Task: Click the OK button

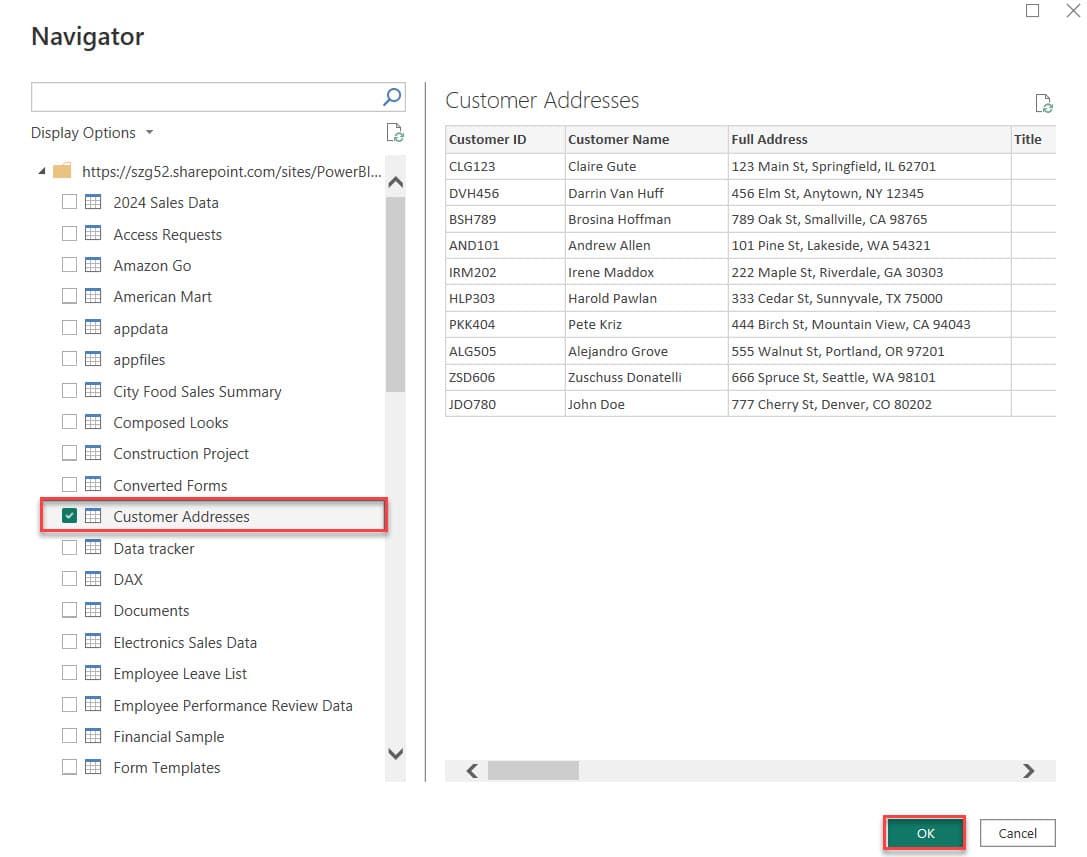Action: pyautogui.click(x=924, y=832)
